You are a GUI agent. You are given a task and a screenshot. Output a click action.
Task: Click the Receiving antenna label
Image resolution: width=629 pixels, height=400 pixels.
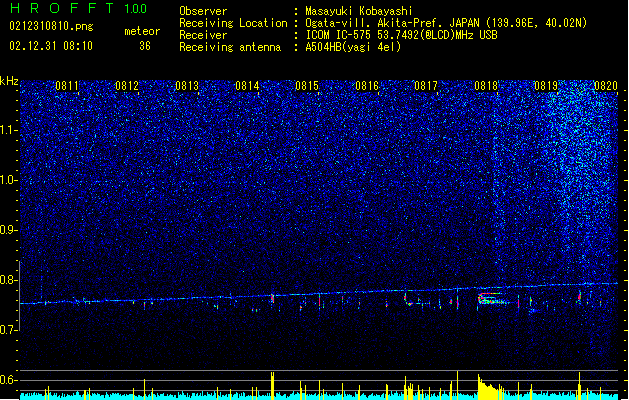coord(230,47)
